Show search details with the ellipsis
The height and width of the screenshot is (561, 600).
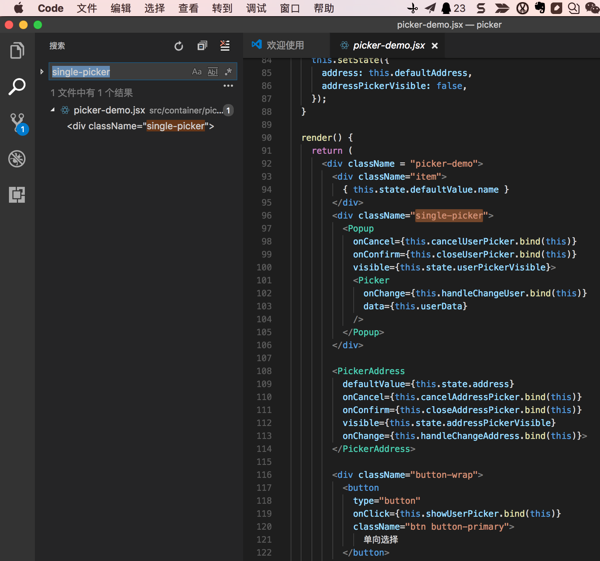point(228,87)
